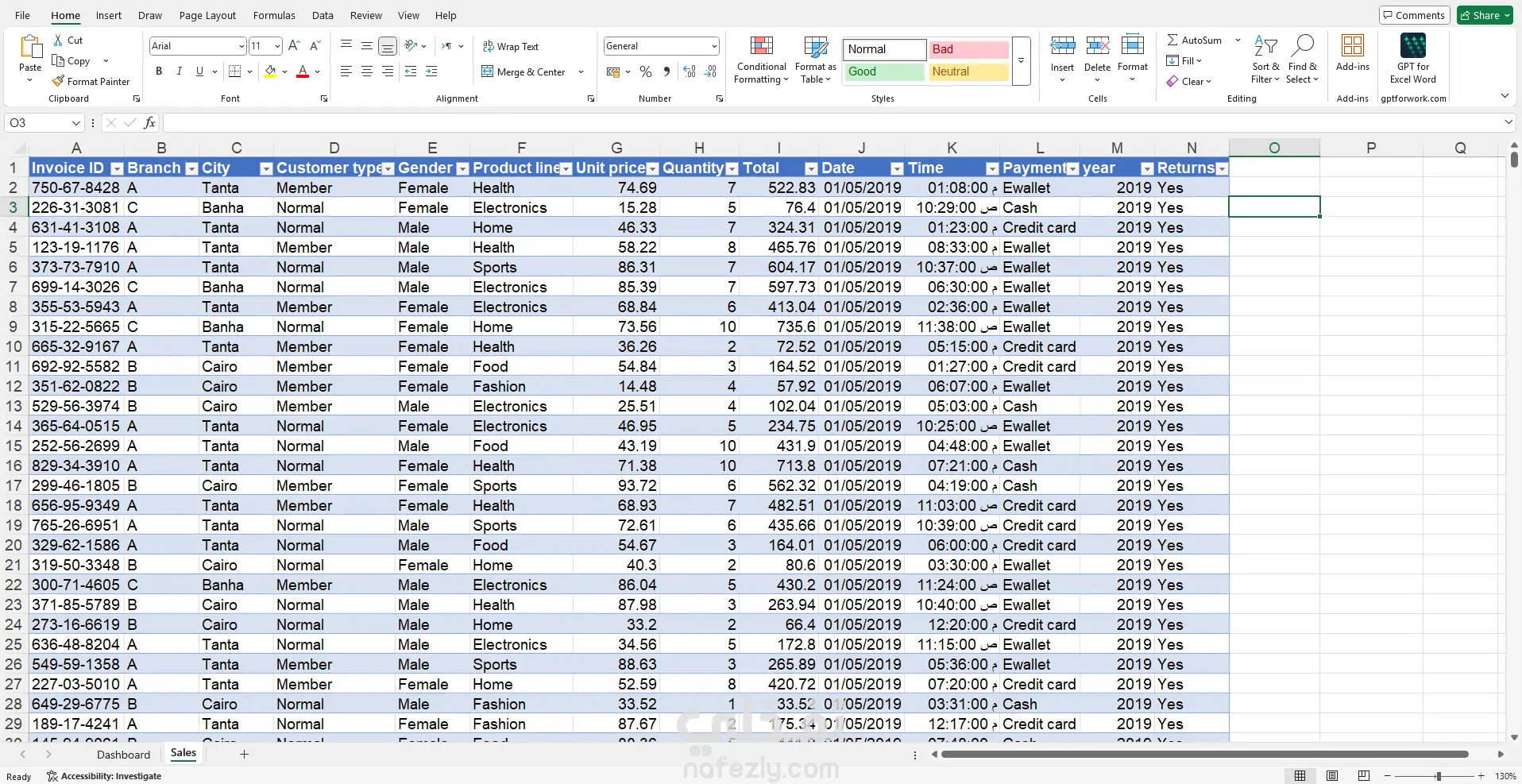Viewport: 1522px width, 784px height.
Task: Click the Cut scissors icon
Action: click(59, 40)
